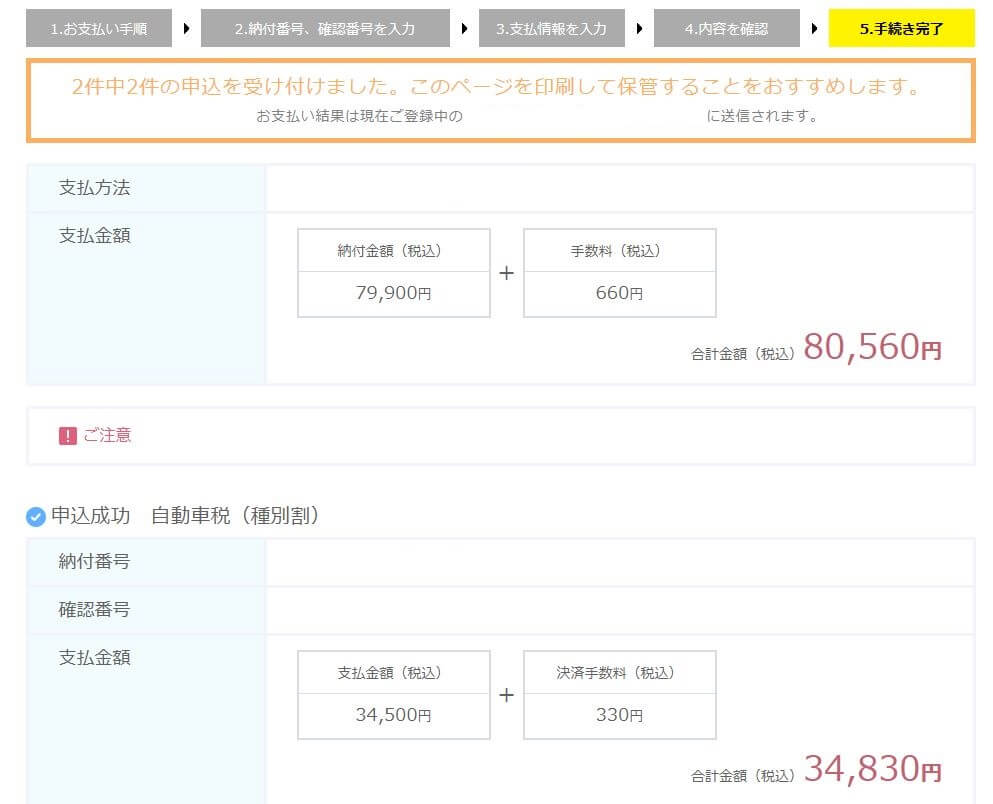Select step 2.納付番号、確認番号を入力
Screen dimensions: 993x804
pos(325,28)
